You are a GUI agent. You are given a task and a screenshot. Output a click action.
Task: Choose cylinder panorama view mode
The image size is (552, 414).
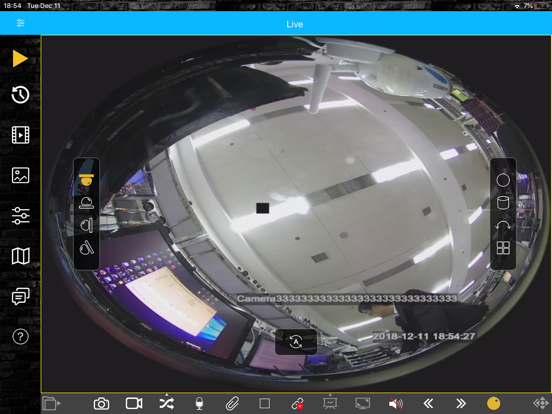coord(503,203)
